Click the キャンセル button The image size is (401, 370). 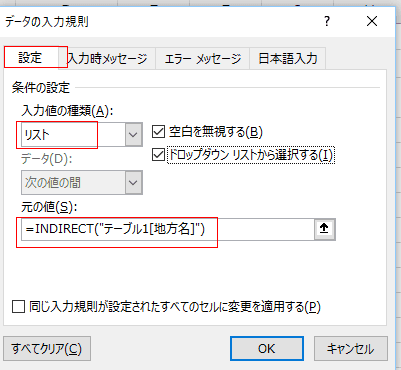pyautogui.click(x=351, y=349)
